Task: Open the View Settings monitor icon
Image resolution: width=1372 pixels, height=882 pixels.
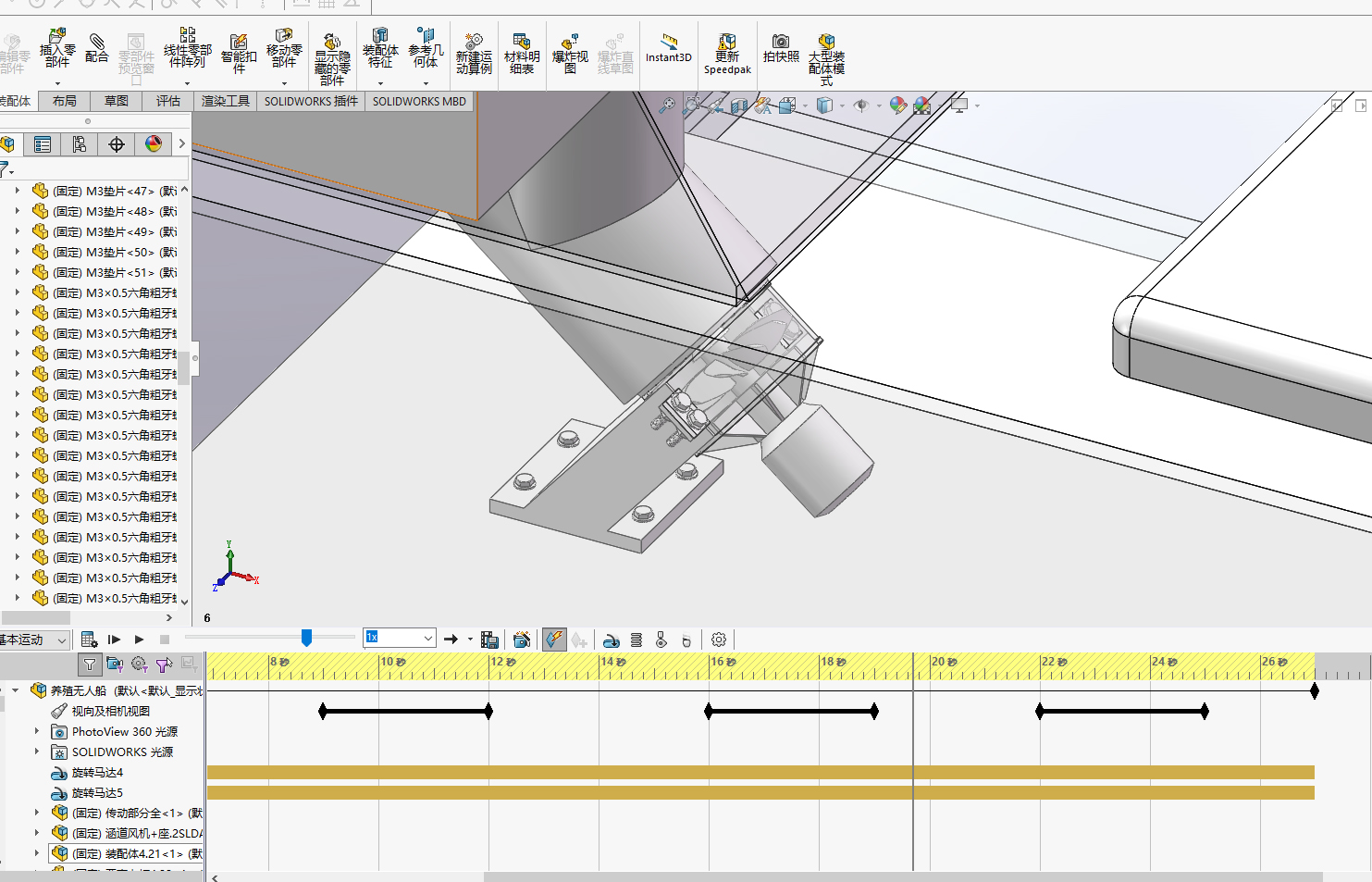Action: [x=960, y=106]
